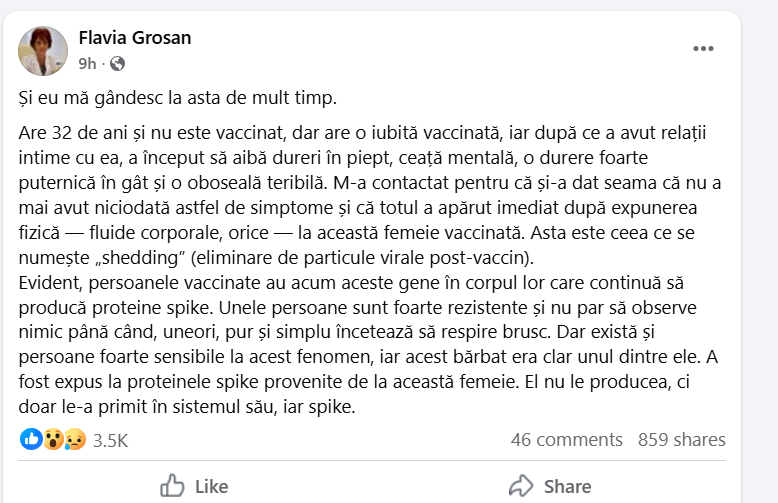Viewport: 778px width, 503px height.
Task: Click the blue thumbs-up reaction icon
Action: click(x=31, y=439)
